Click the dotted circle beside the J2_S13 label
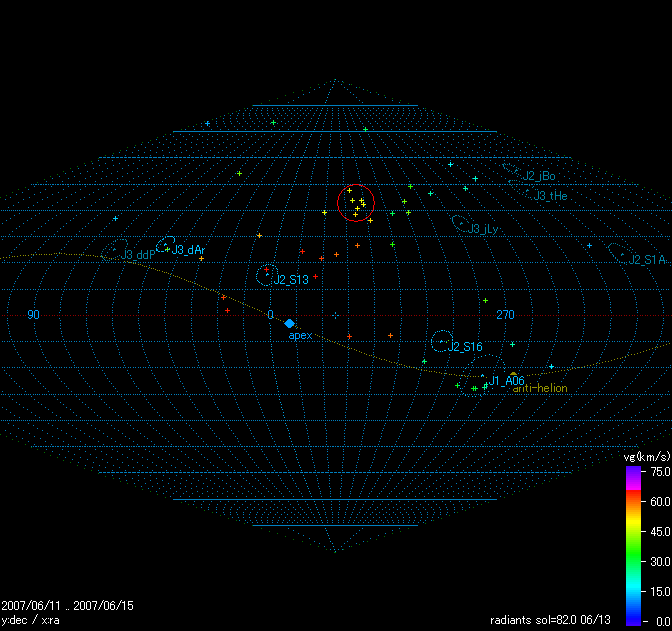Image resolution: width=672 pixels, height=631 pixels. [x=267, y=275]
